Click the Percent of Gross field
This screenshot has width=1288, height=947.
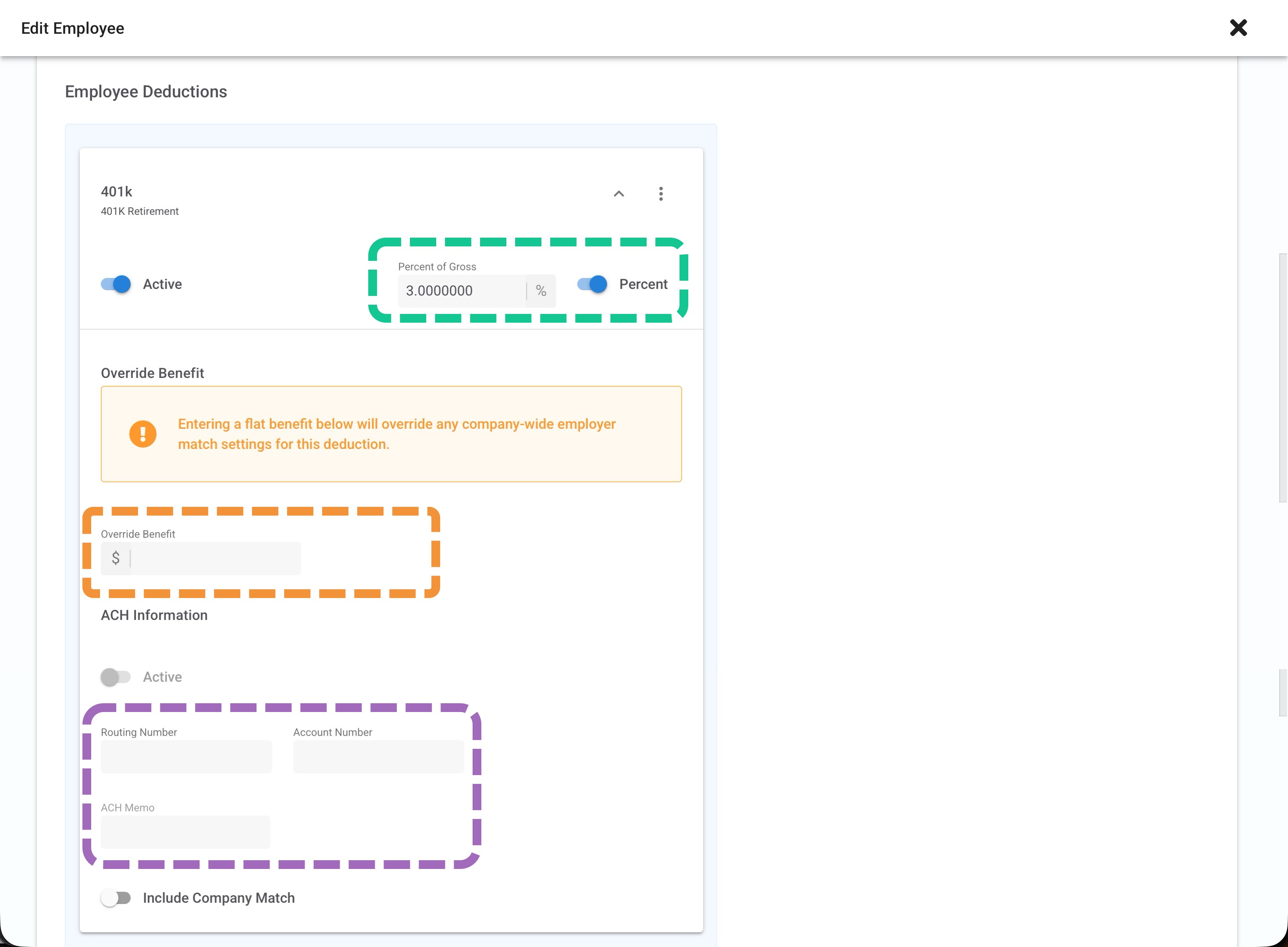point(462,291)
